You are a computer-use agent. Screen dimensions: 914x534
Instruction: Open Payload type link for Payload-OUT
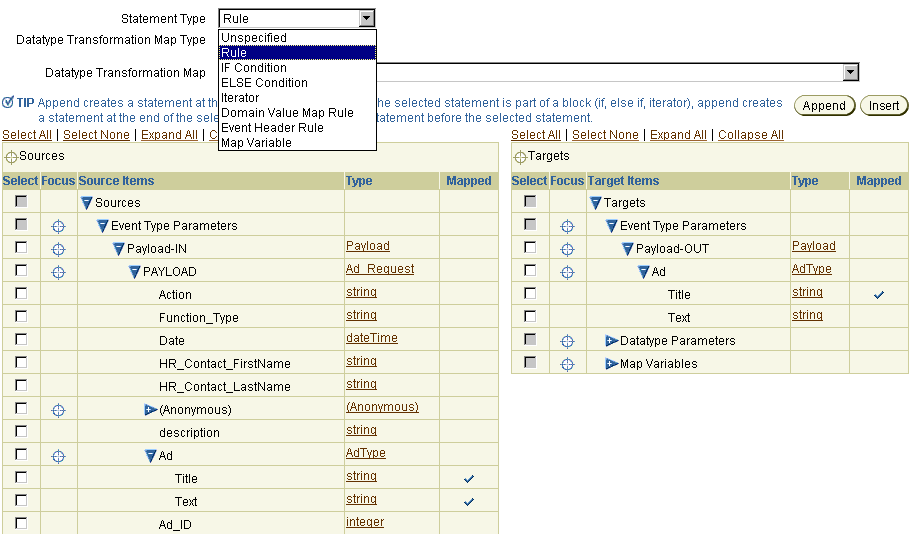point(814,246)
